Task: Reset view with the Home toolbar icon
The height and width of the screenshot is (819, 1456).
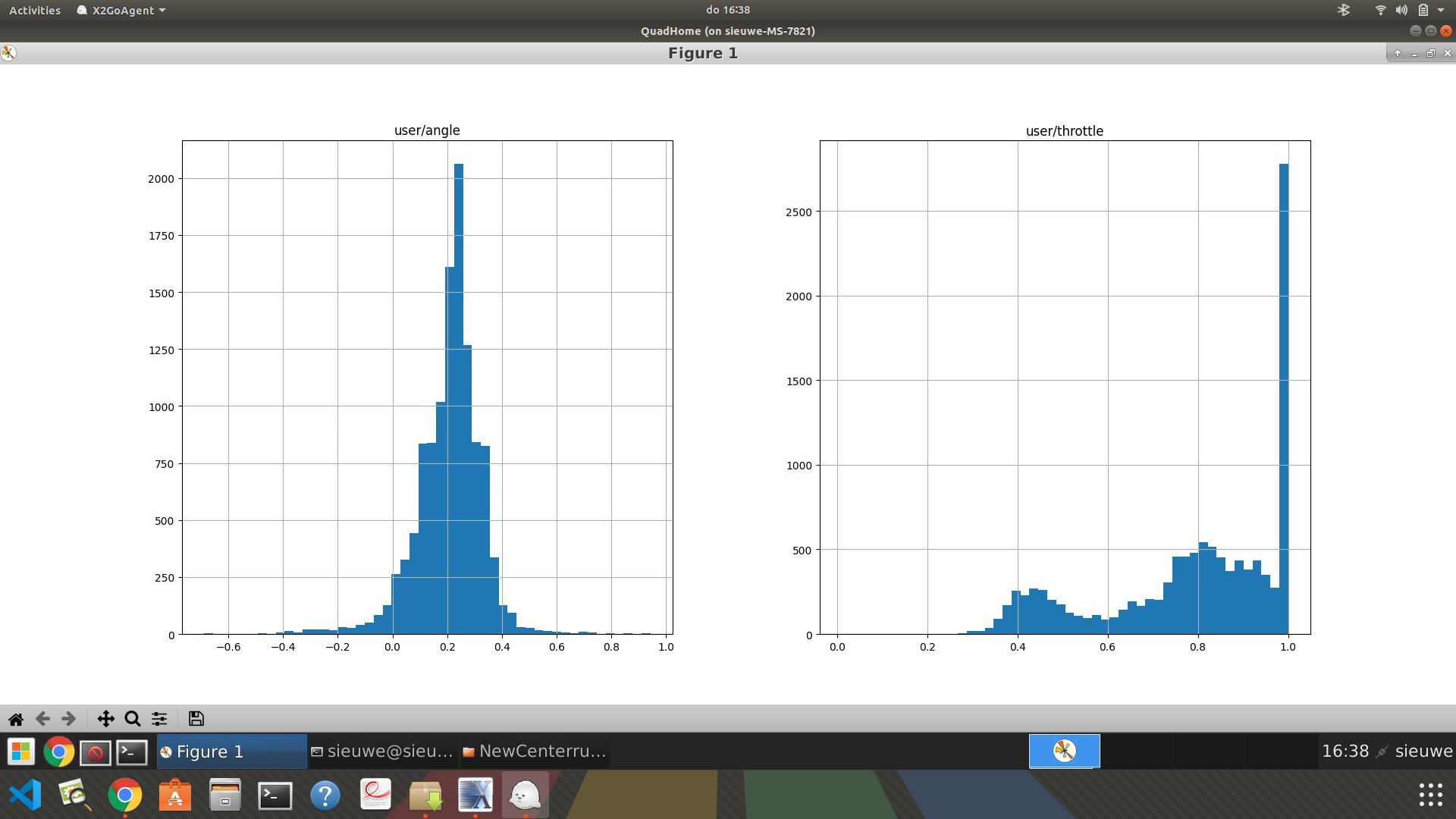Action: point(16,719)
